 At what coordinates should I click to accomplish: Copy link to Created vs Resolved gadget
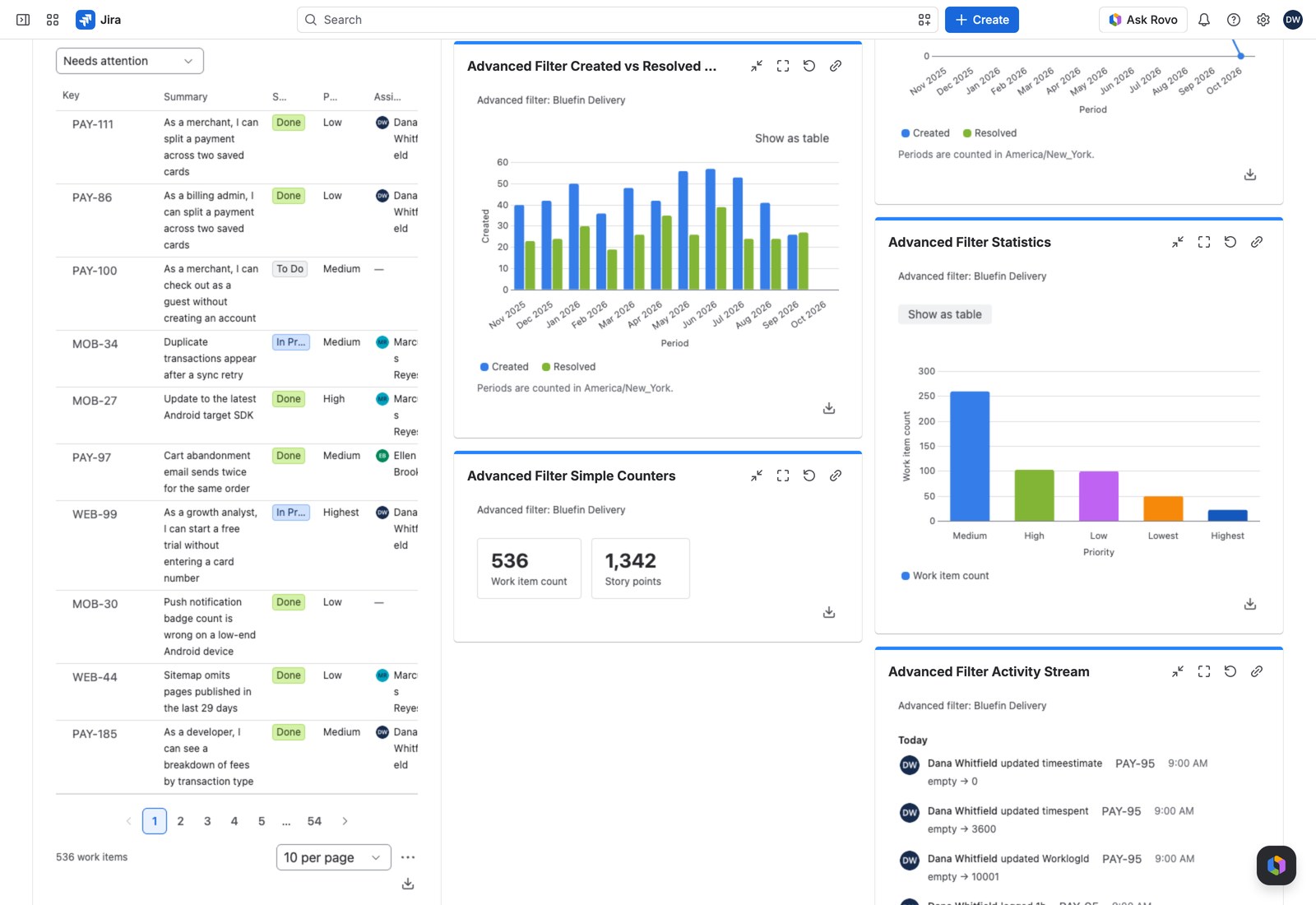click(836, 66)
